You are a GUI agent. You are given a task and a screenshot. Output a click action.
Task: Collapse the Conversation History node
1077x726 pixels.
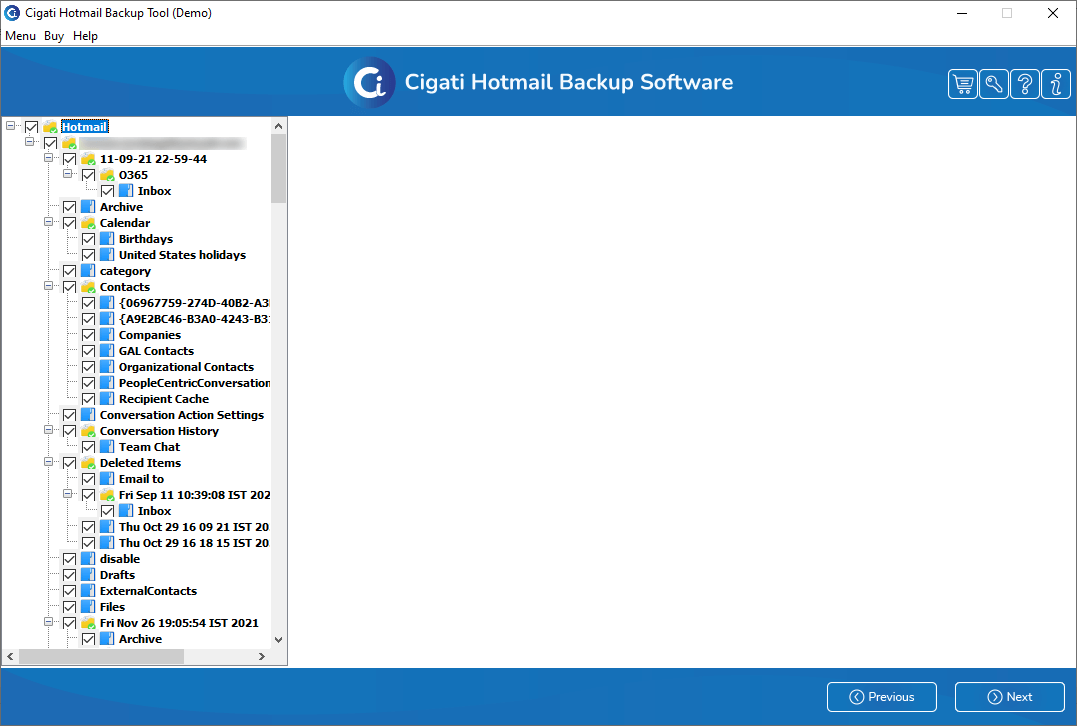(x=49, y=430)
